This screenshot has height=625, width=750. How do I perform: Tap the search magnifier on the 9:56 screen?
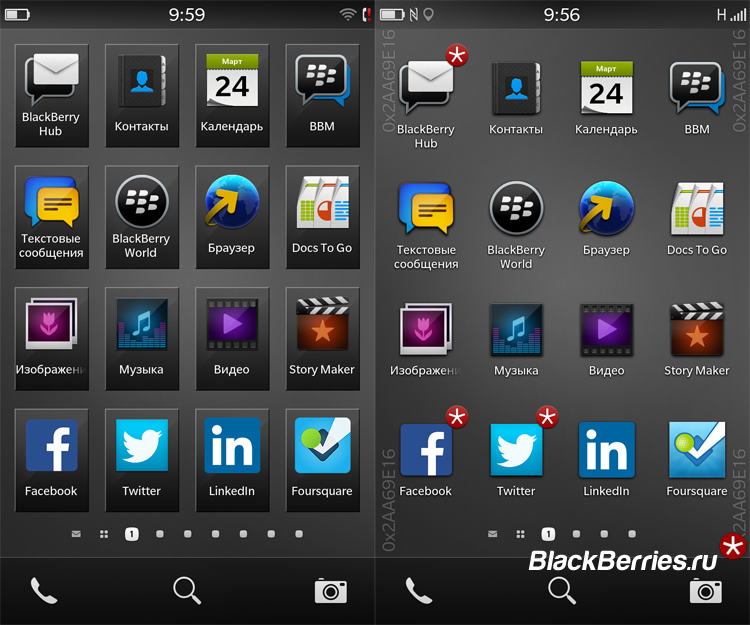pyautogui.click(x=562, y=591)
